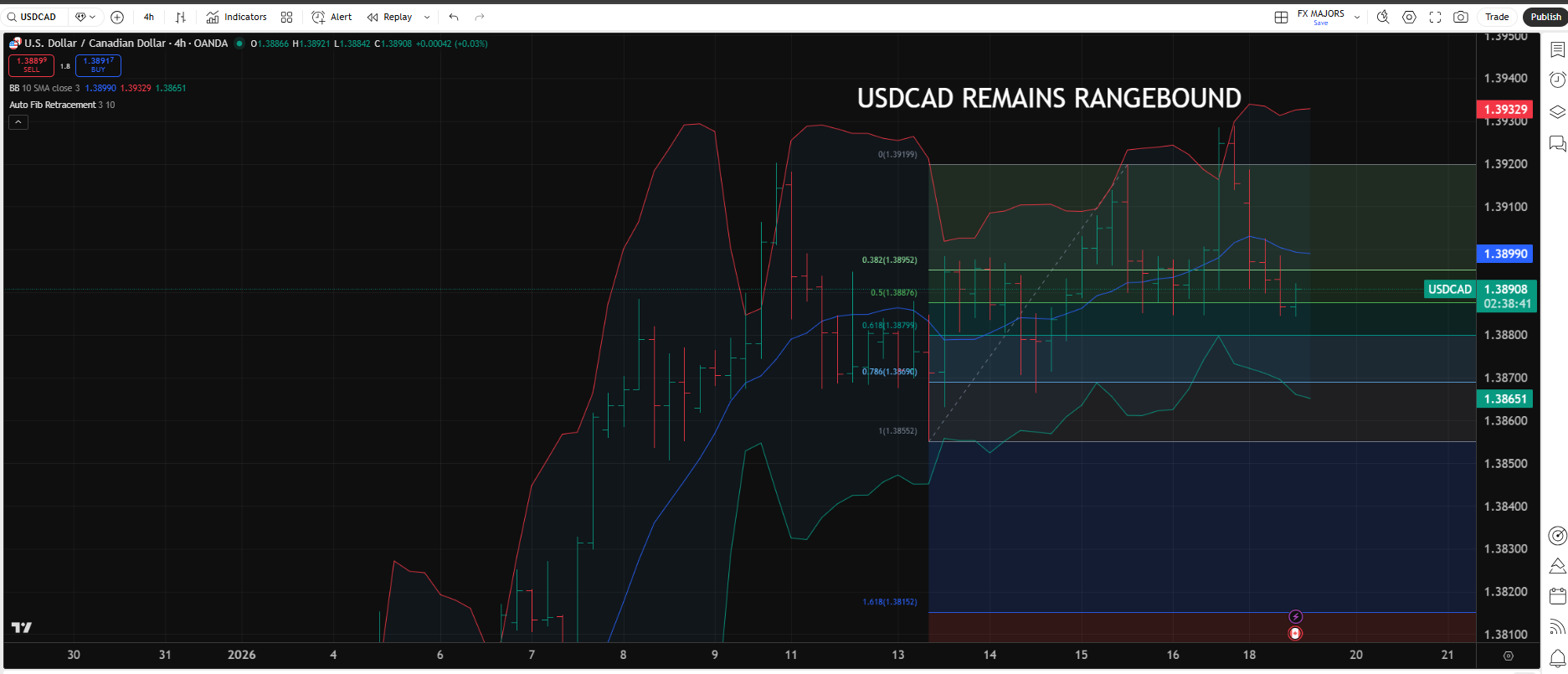Open the Indicator templates grid icon
Screen dimensions: 1568x674
(286, 17)
